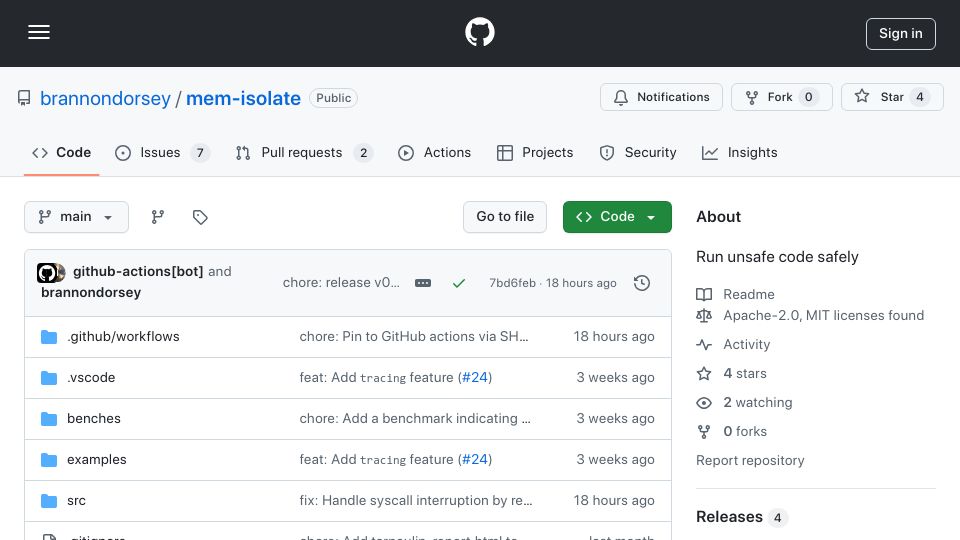Image resolution: width=960 pixels, height=540 pixels.
Task: View branches via branch icon
Action: [158, 217]
